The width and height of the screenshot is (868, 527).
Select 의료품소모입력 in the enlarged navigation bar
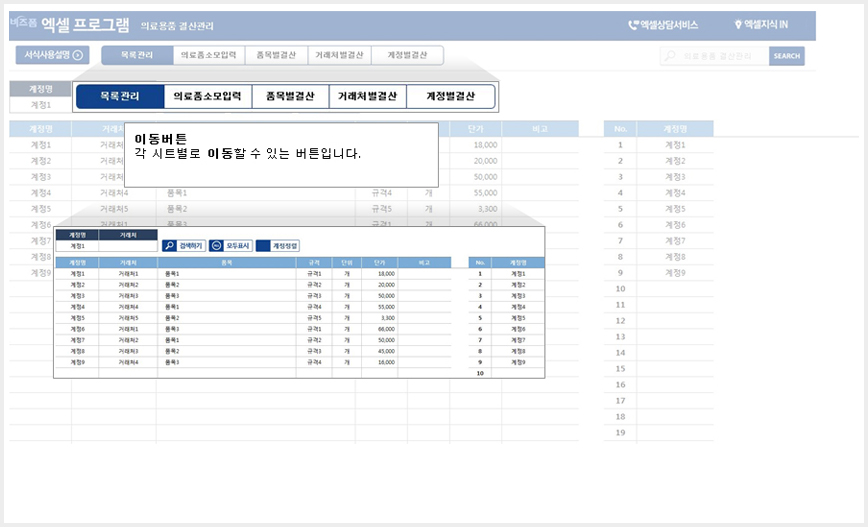pyautogui.click(x=208, y=96)
